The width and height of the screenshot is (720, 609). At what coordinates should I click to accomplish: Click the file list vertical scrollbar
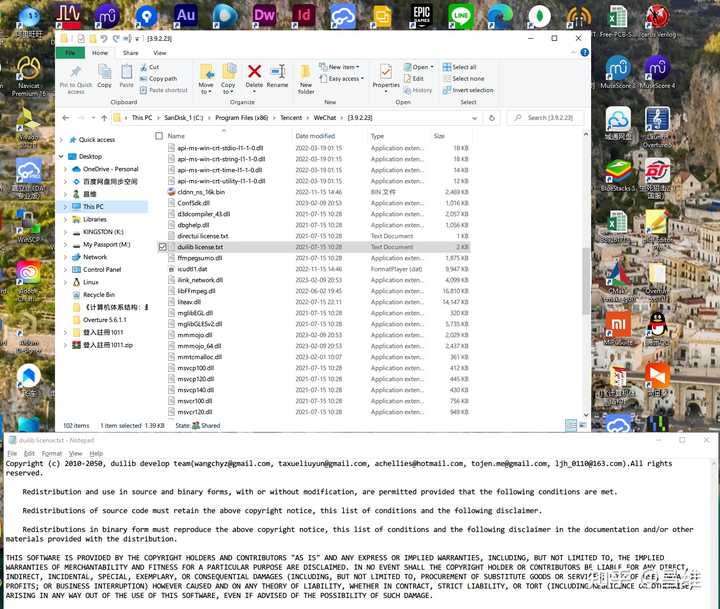pyautogui.click(x=585, y=281)
